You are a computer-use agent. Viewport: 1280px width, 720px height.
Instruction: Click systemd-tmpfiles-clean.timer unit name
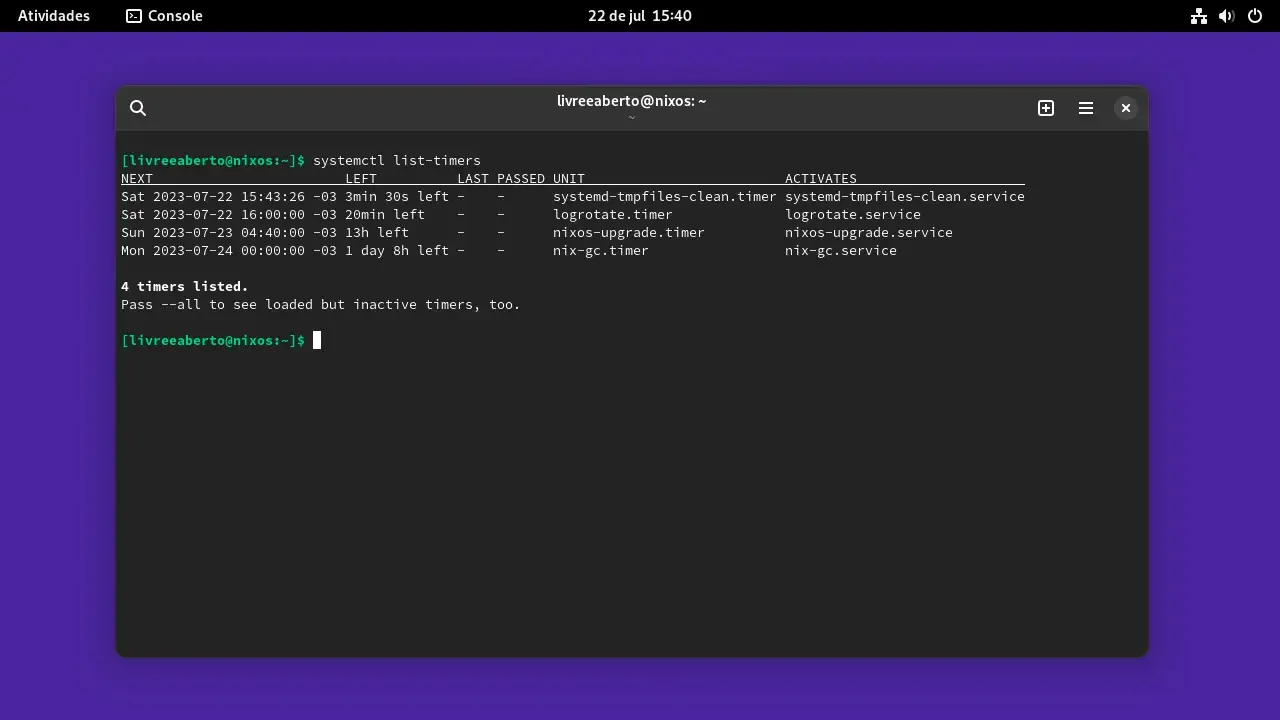point(665,197)
